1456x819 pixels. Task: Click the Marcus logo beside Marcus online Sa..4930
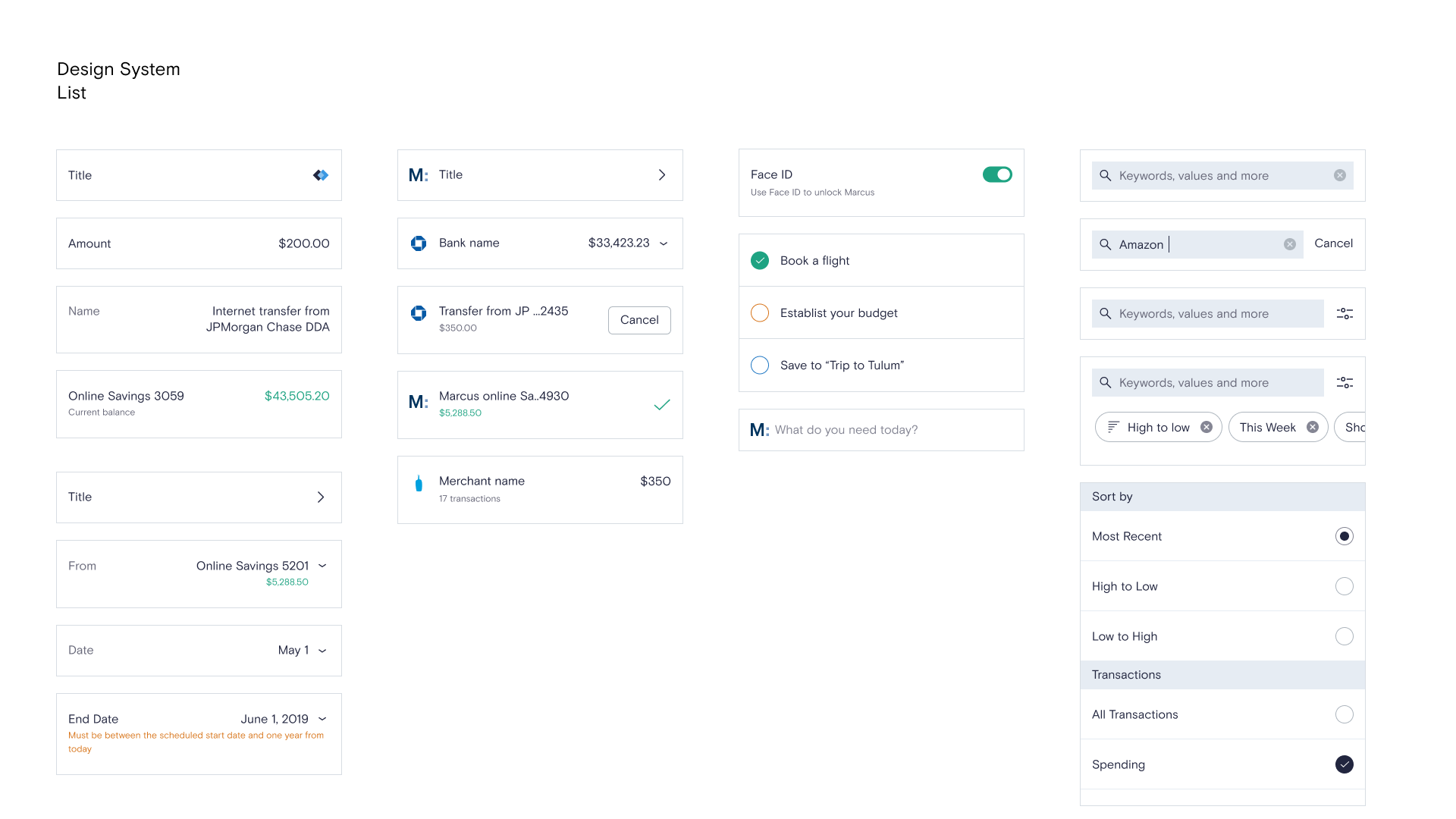419,402
